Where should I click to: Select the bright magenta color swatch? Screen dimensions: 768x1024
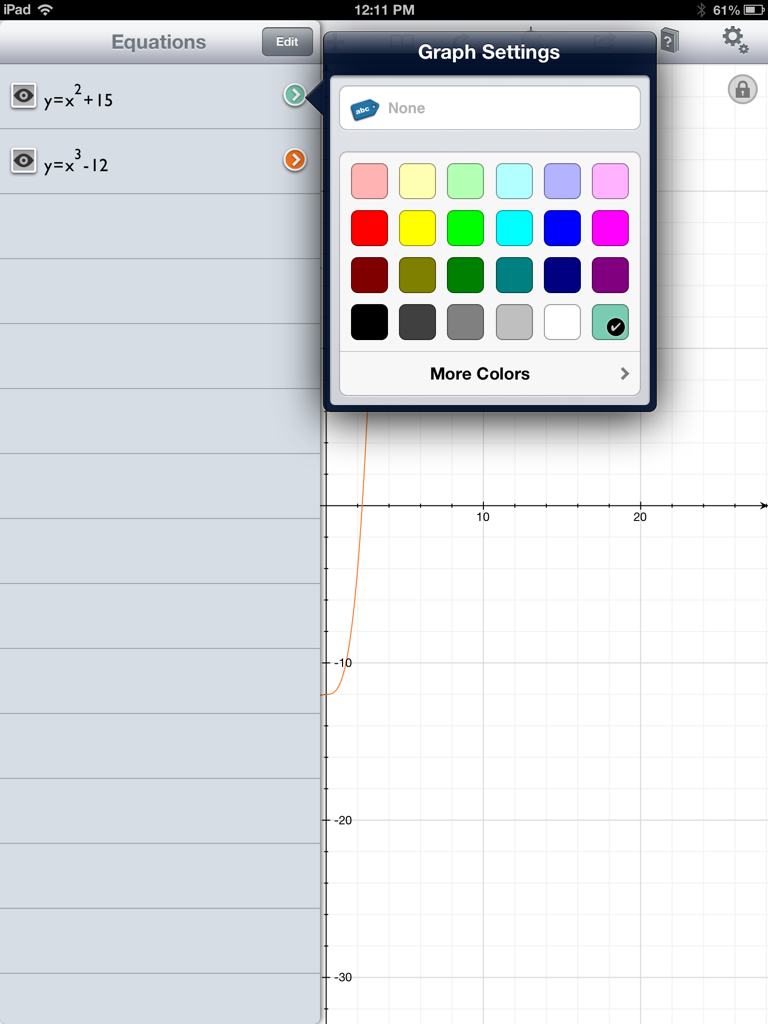pyautogui.click(x=611, y=228)
